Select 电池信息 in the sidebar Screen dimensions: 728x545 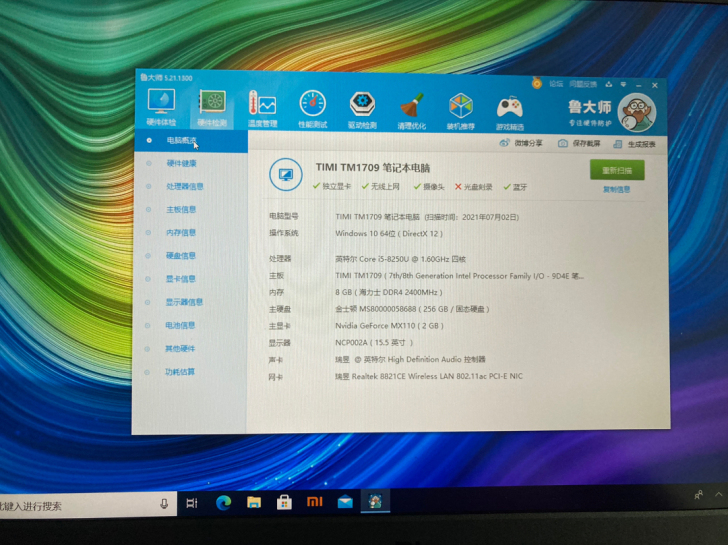click(180, 325)
